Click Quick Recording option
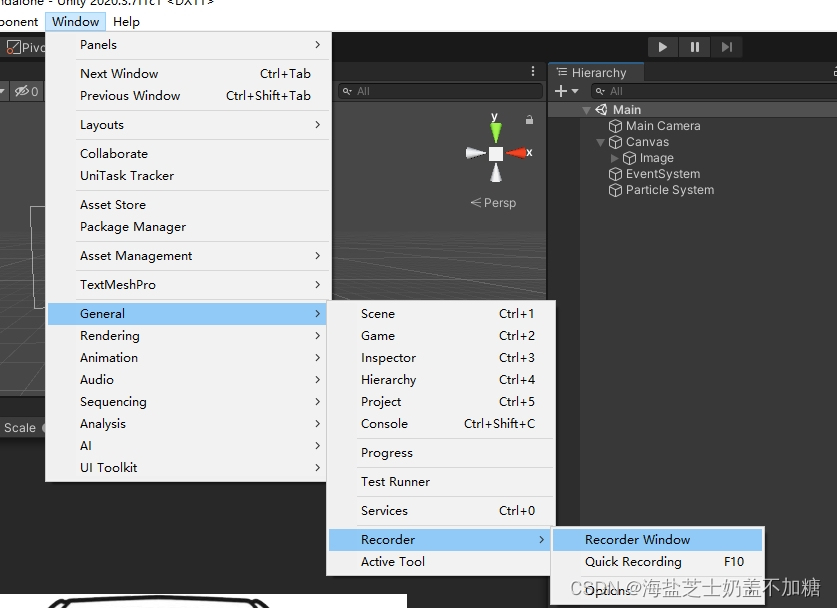 pos(635,561)
